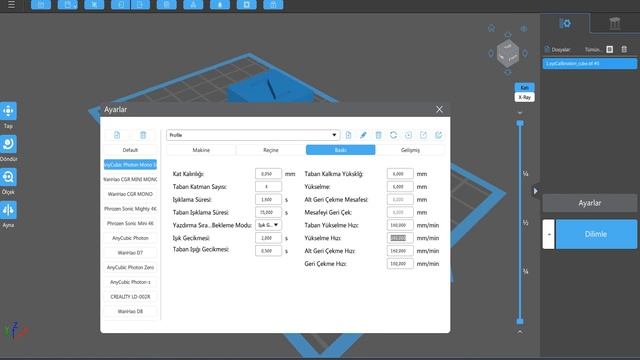
Task: Click the view cube right arrow
Action: coord(525,53)
